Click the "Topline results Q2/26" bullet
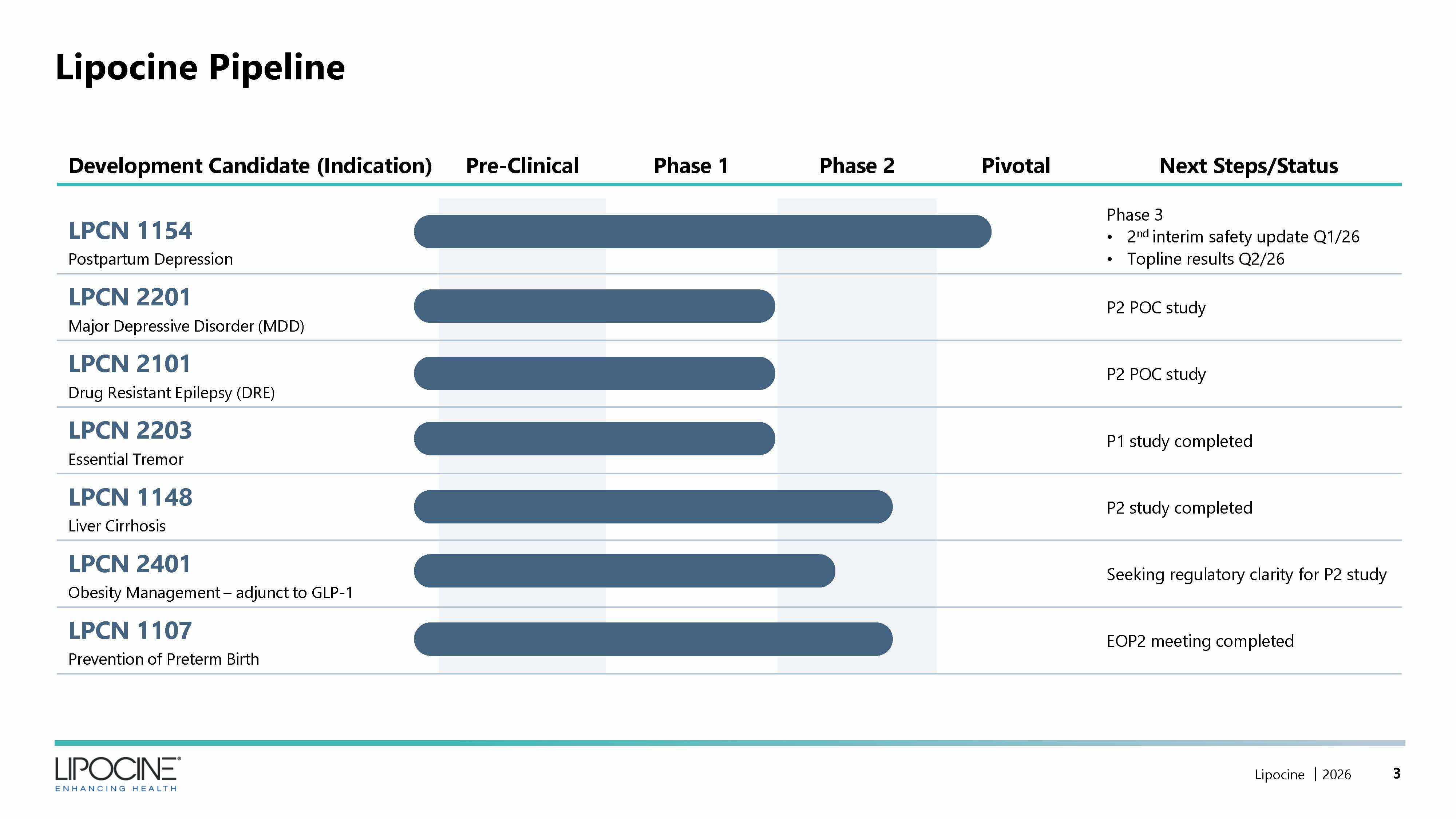The height and width of the screenshot is (819, 1456). 1205,259
